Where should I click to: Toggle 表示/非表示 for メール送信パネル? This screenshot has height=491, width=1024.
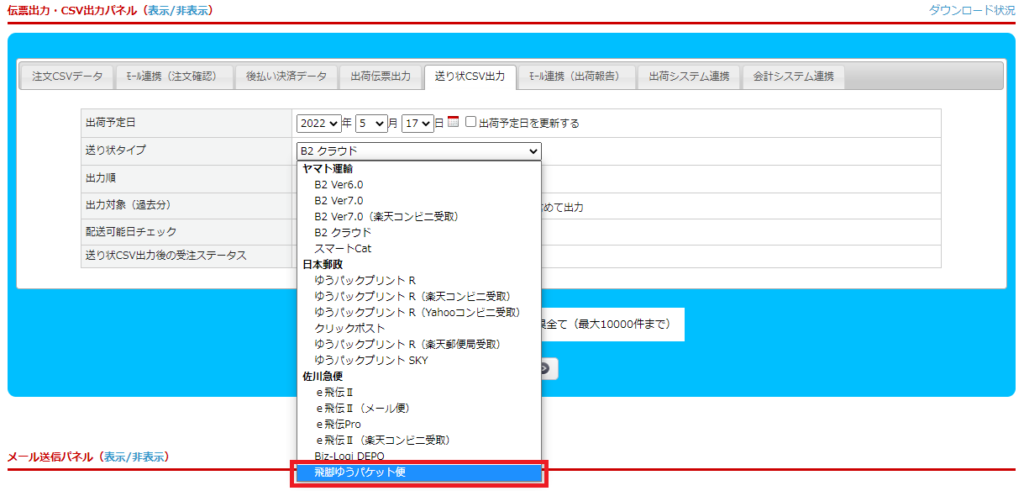[135, 456]
